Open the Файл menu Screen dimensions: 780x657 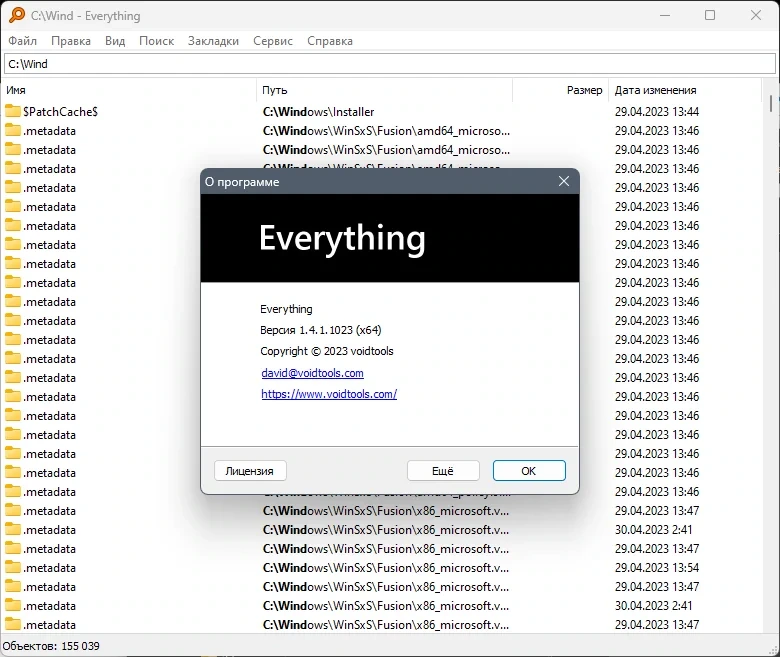tap(22, 41)
